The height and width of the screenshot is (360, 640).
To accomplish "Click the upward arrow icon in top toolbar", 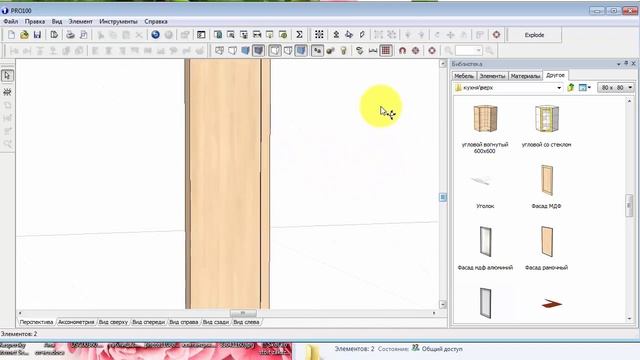I will pyautogui.click(x=336, y=35).
